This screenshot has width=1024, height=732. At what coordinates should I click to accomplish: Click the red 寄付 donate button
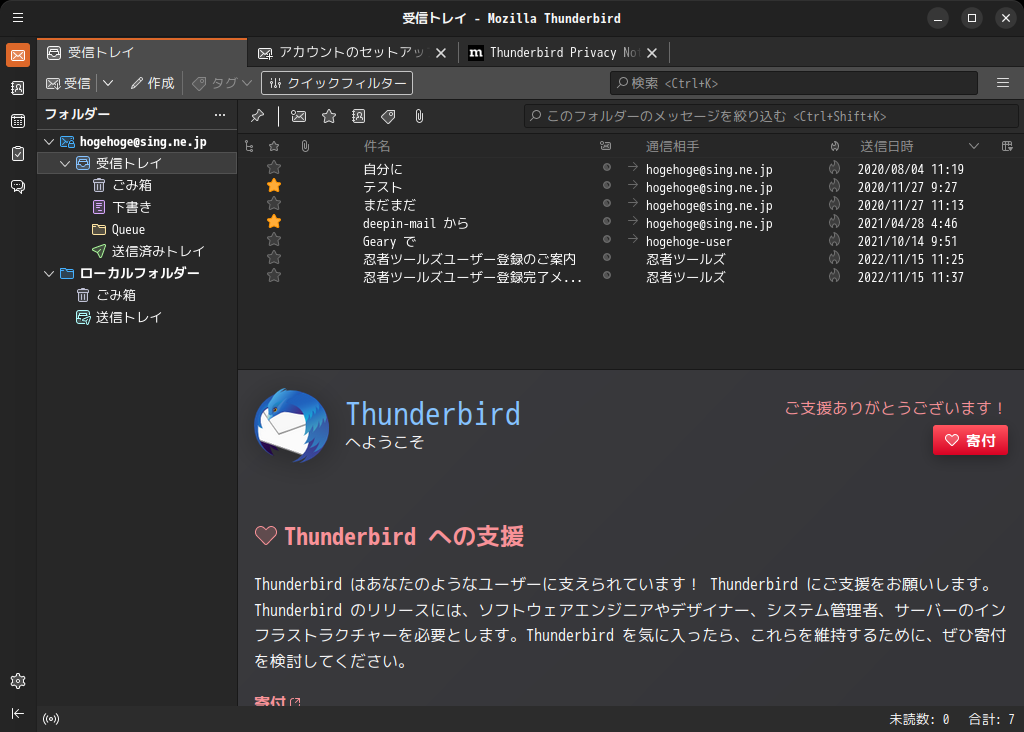(x=970, y=440)
